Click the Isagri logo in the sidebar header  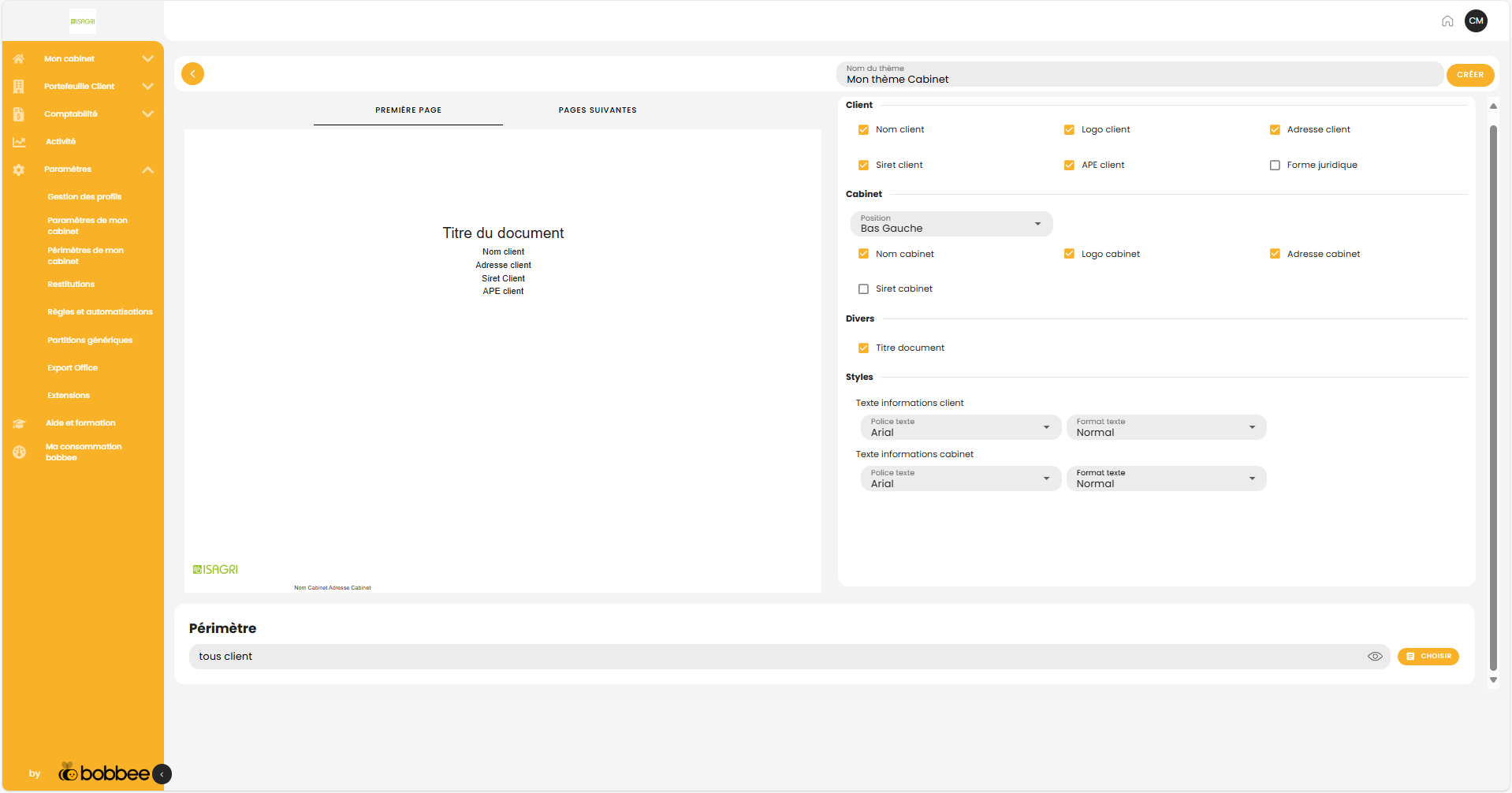pos(83,21)
